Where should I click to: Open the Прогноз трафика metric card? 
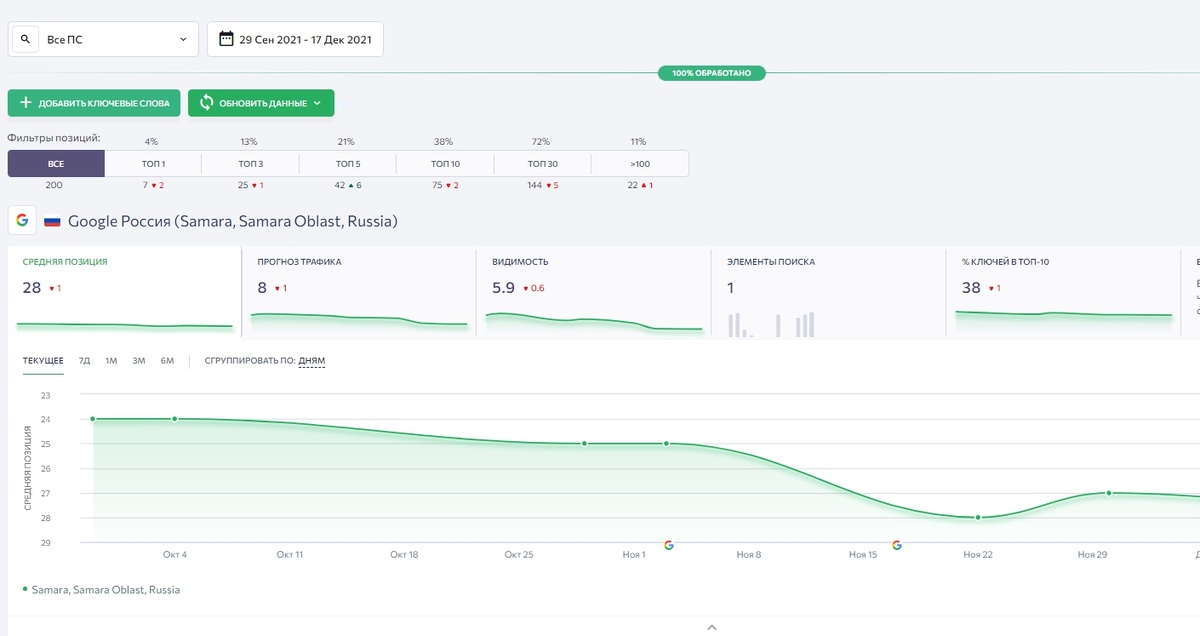point(359,291)
